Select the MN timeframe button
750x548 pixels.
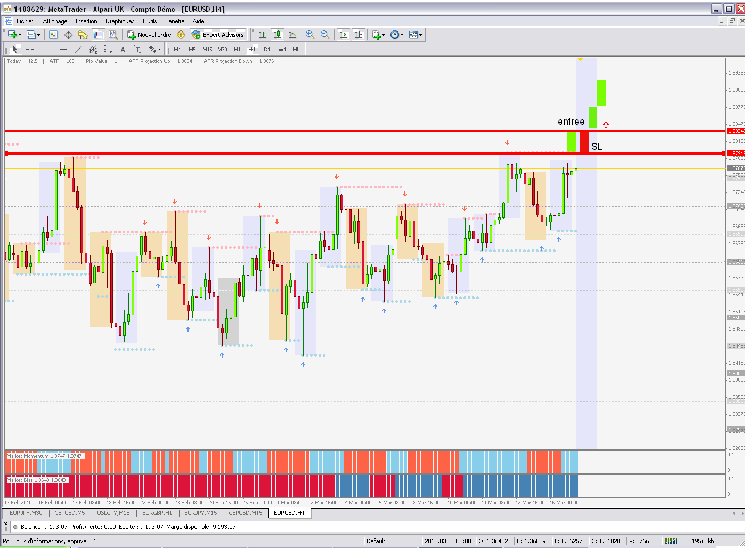pos(296,49)
